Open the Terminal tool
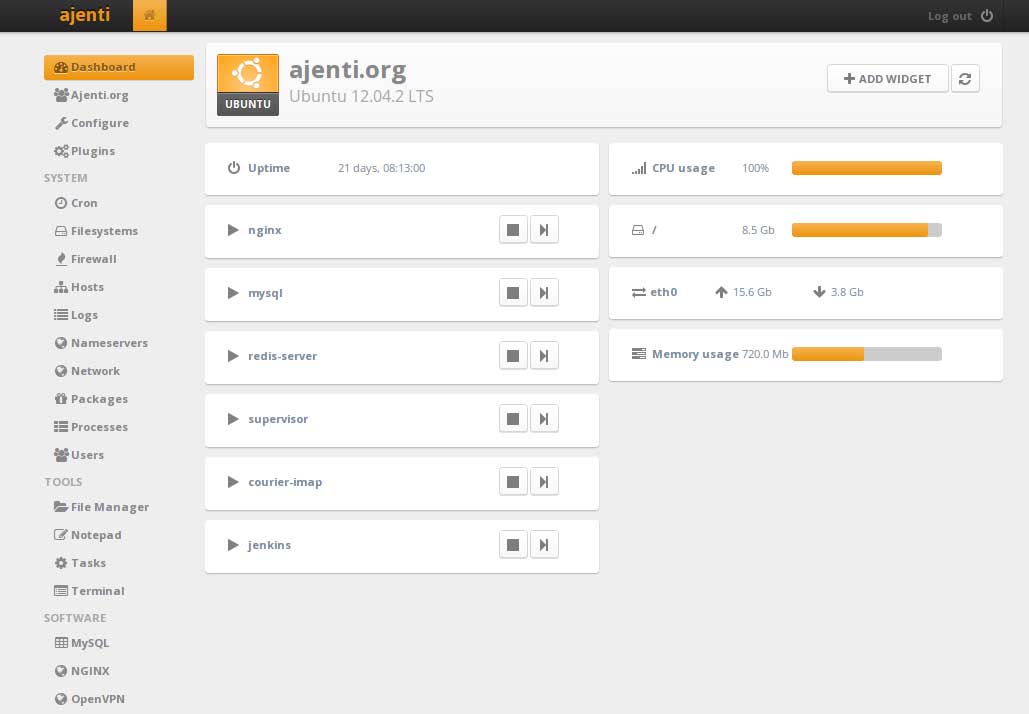The height and width of the screenshot is (714, 1029). coord(96,591)
